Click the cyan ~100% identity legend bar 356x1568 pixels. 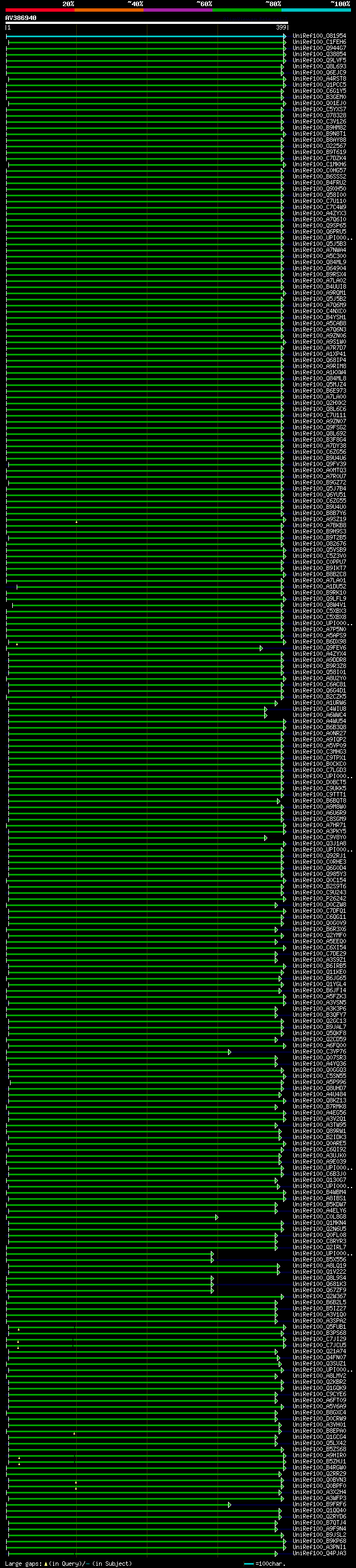[x=317, y=10]
